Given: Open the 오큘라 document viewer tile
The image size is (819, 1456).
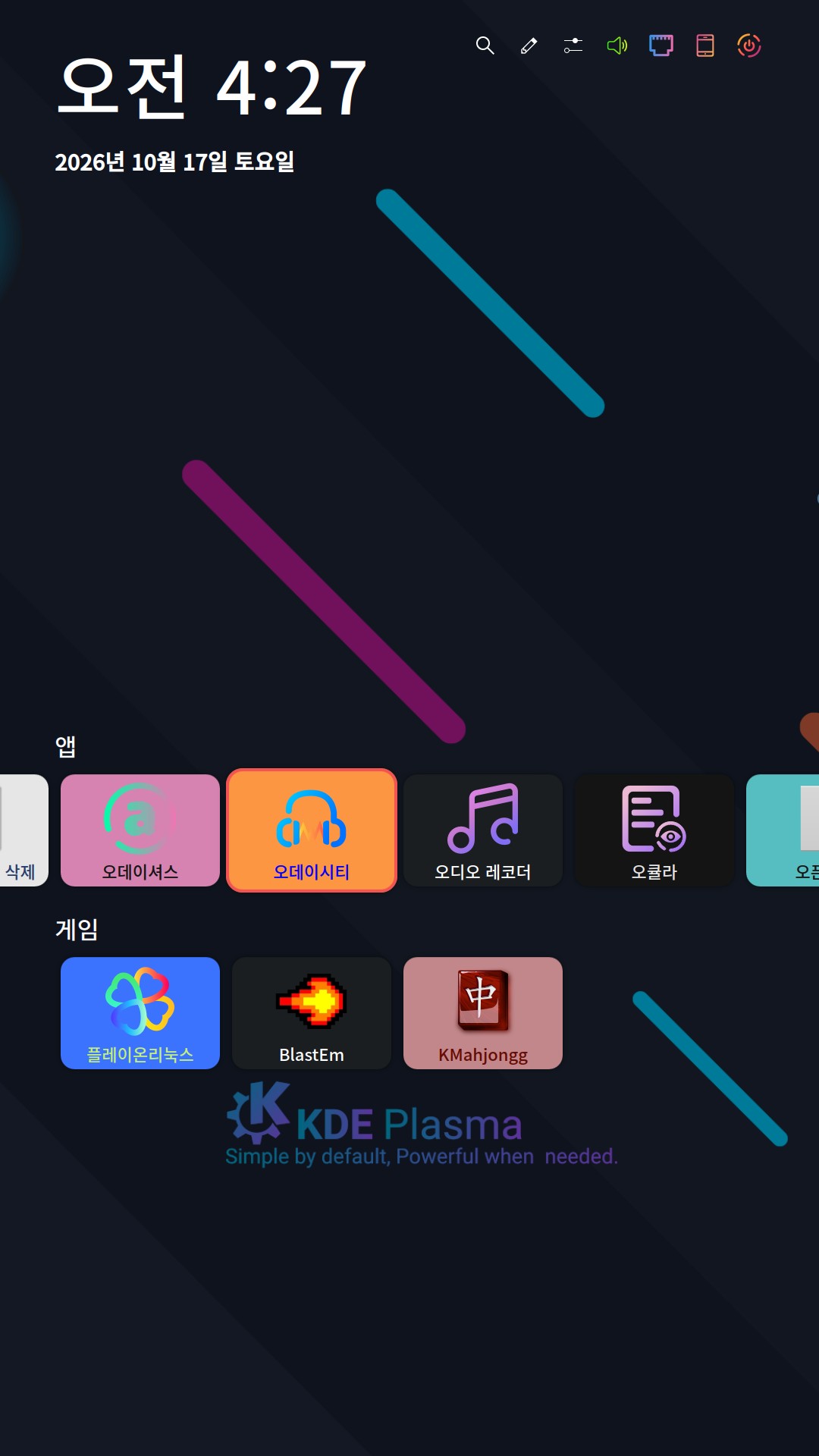Looking at the screenshot, I should coord(654,830).
